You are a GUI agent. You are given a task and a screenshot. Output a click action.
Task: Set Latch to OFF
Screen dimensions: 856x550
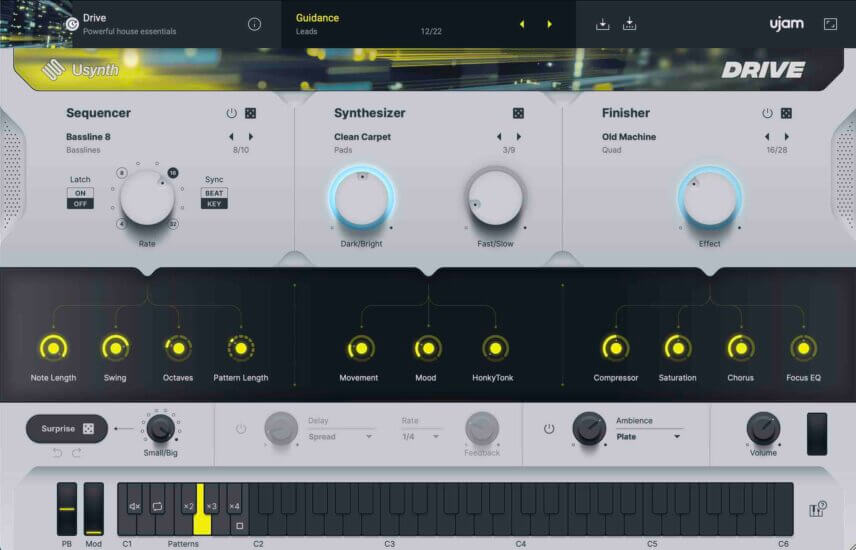tap(80, 204)
